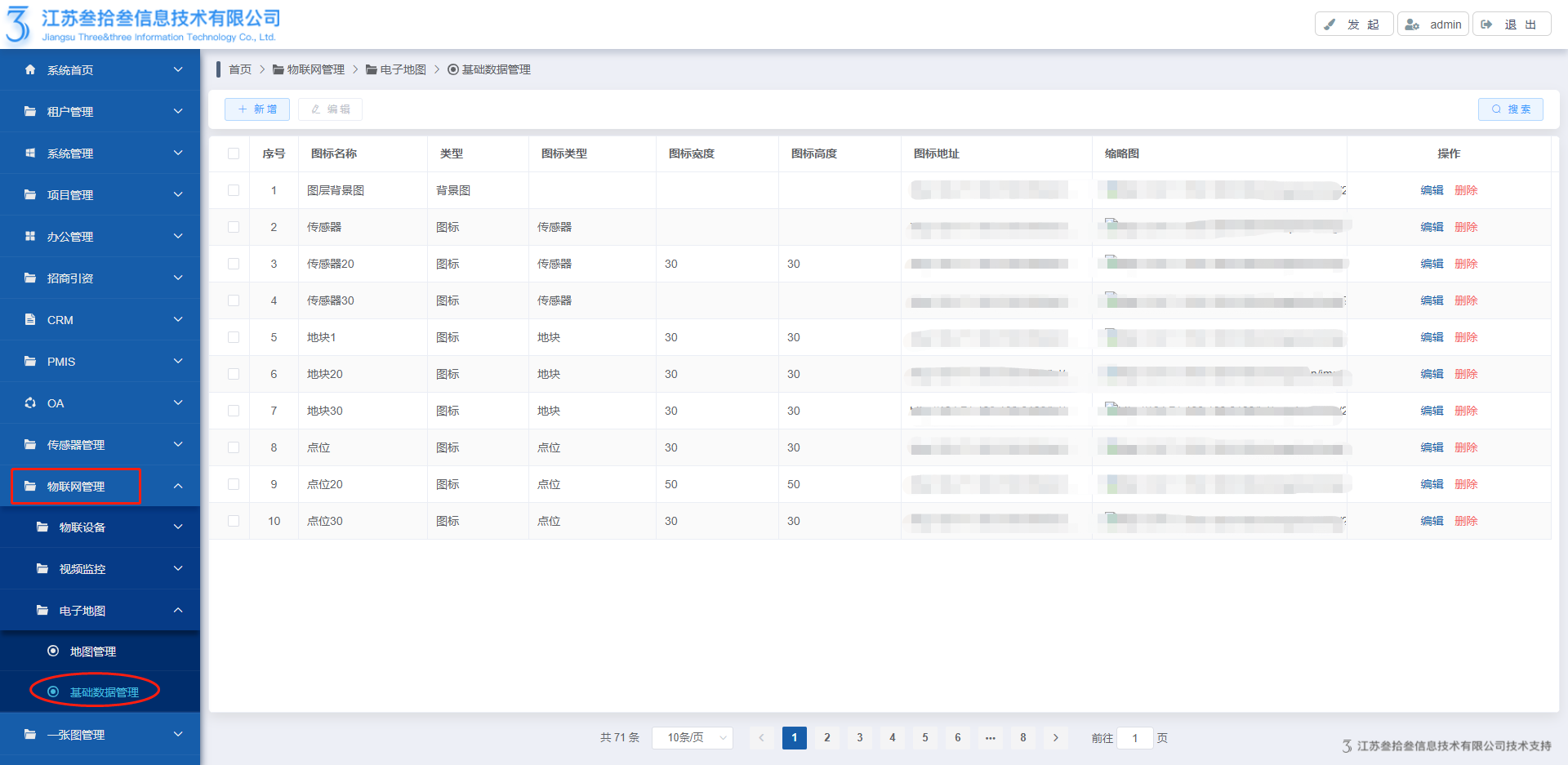Tick the checkbox for row 图层背景图

point(234,190)
